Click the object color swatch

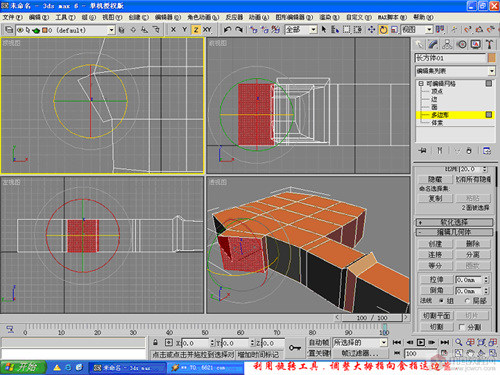pos(492,58)
